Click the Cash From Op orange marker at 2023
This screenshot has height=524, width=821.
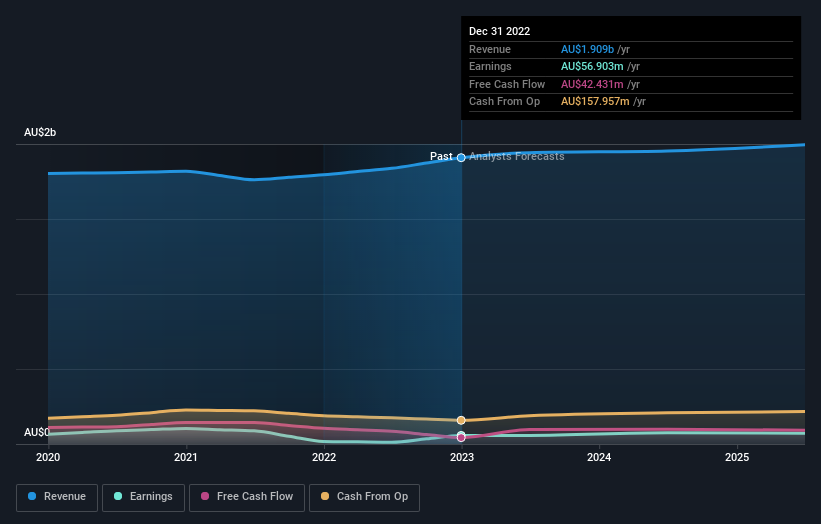[x=461, y=420]
